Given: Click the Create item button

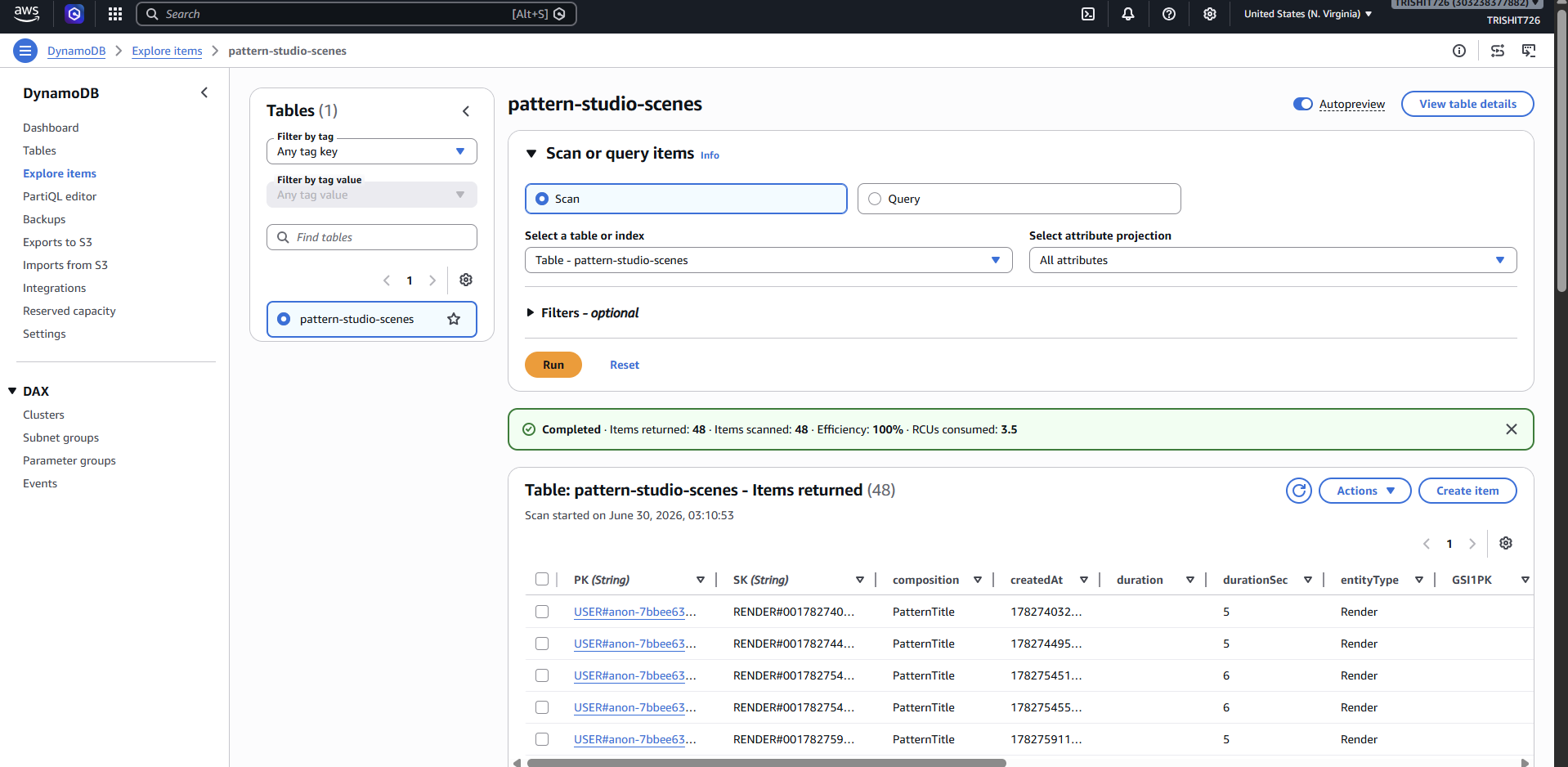Looking at the screenshot, I should click(1467, 491).
